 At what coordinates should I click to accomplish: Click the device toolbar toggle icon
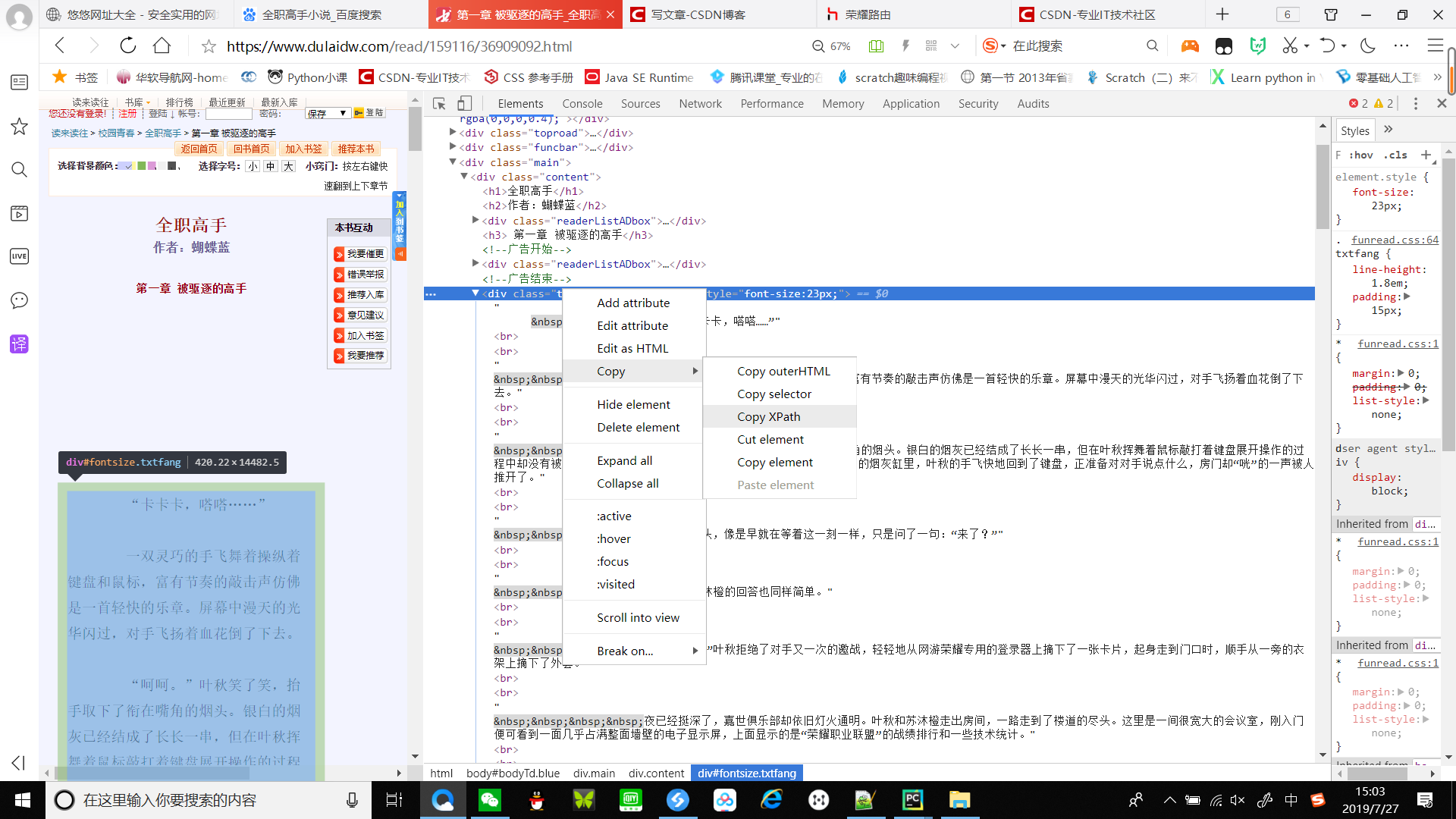[464, 102]
